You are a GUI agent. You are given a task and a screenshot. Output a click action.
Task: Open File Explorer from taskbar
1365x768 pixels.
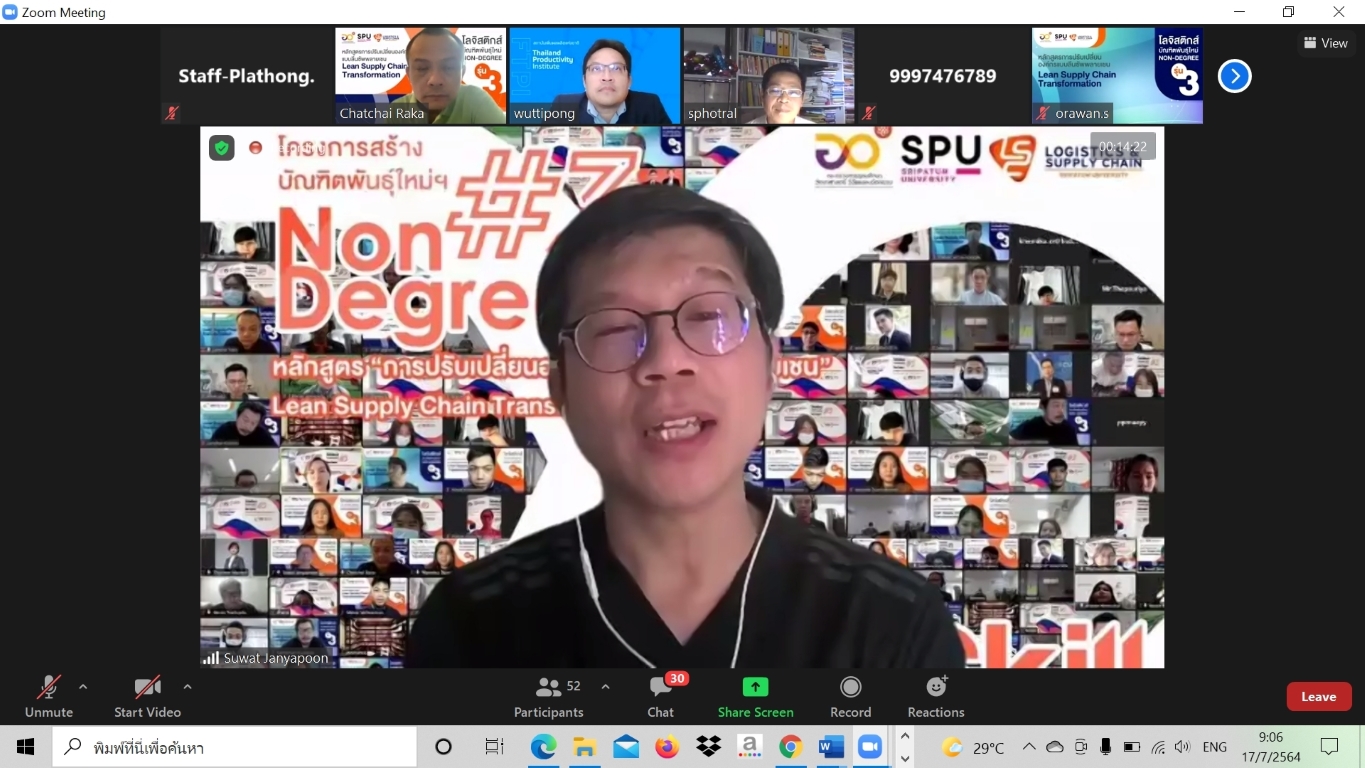pos(584,747)
